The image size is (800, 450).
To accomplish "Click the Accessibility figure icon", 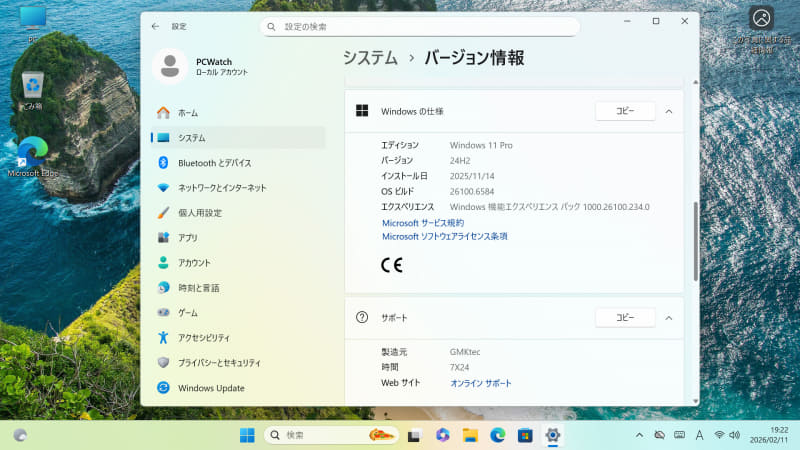I will pyautogui.click(x=163, y=337).
